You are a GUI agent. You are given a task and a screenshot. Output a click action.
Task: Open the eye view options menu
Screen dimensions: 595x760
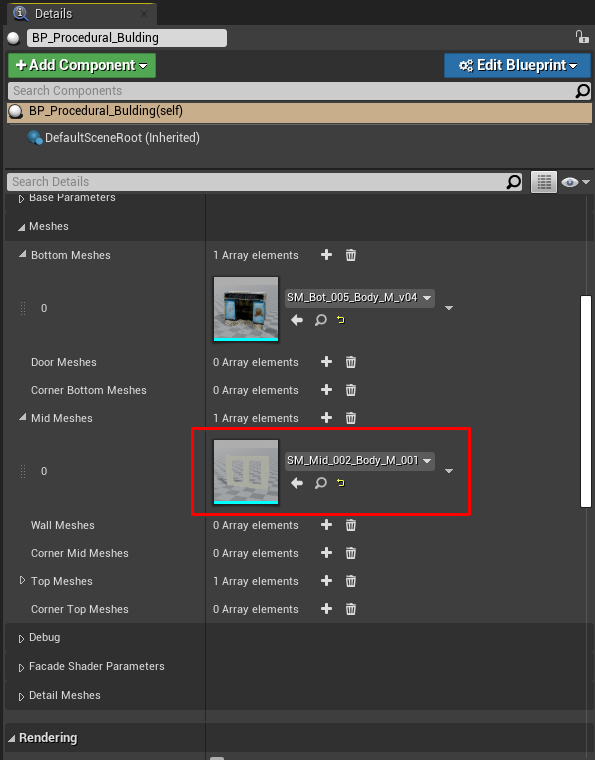tap(575, 182)
